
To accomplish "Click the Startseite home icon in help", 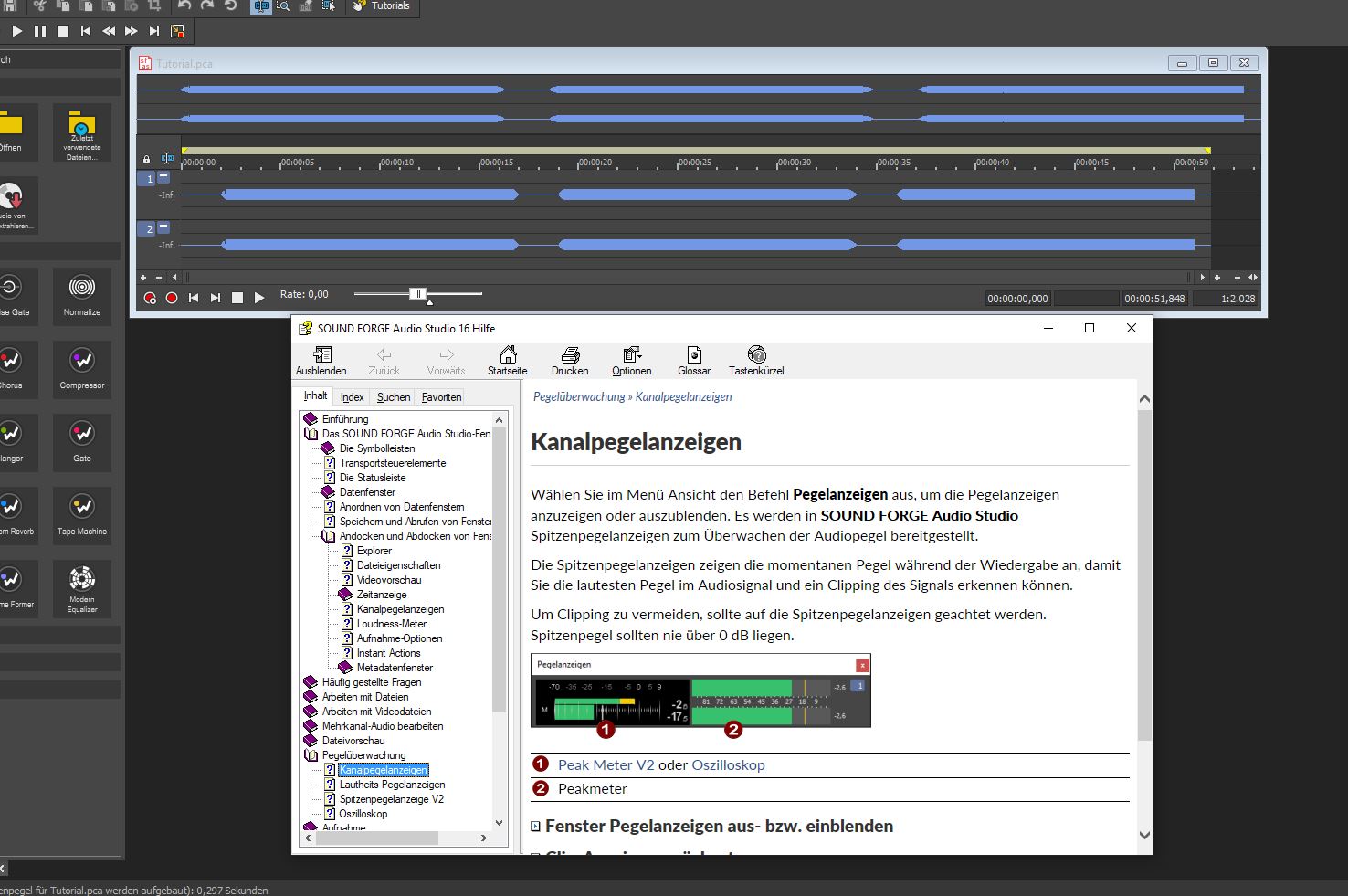I will pyautogui.click(x=507, y=361).
